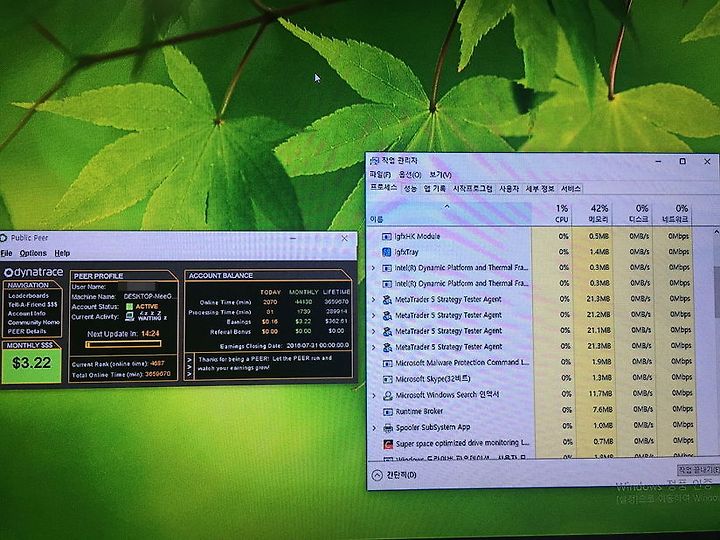Open PEER Details navigation link
The height and width of the screenshot is (540, 720).
point(27,331)
